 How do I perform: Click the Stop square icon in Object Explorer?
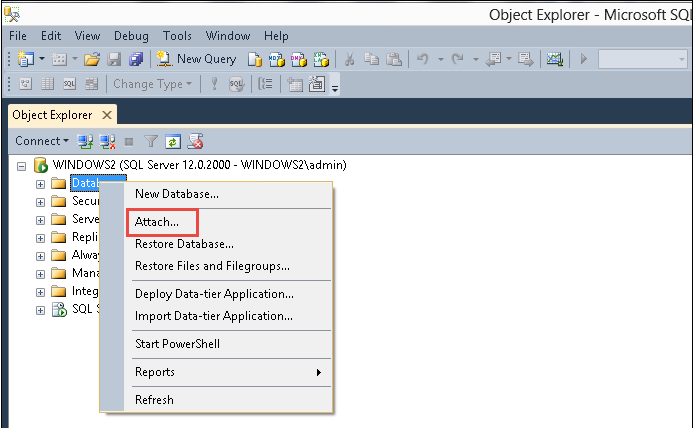pos(129,142)
